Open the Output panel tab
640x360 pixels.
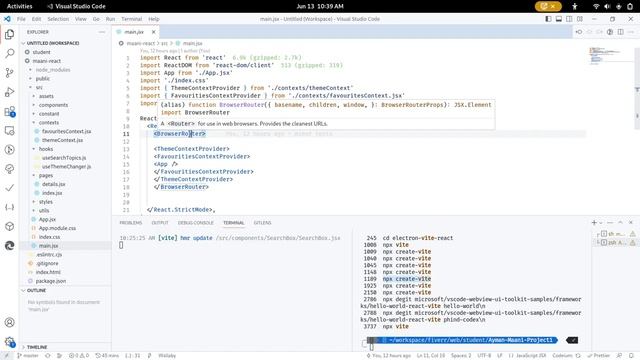click(160, 223)
